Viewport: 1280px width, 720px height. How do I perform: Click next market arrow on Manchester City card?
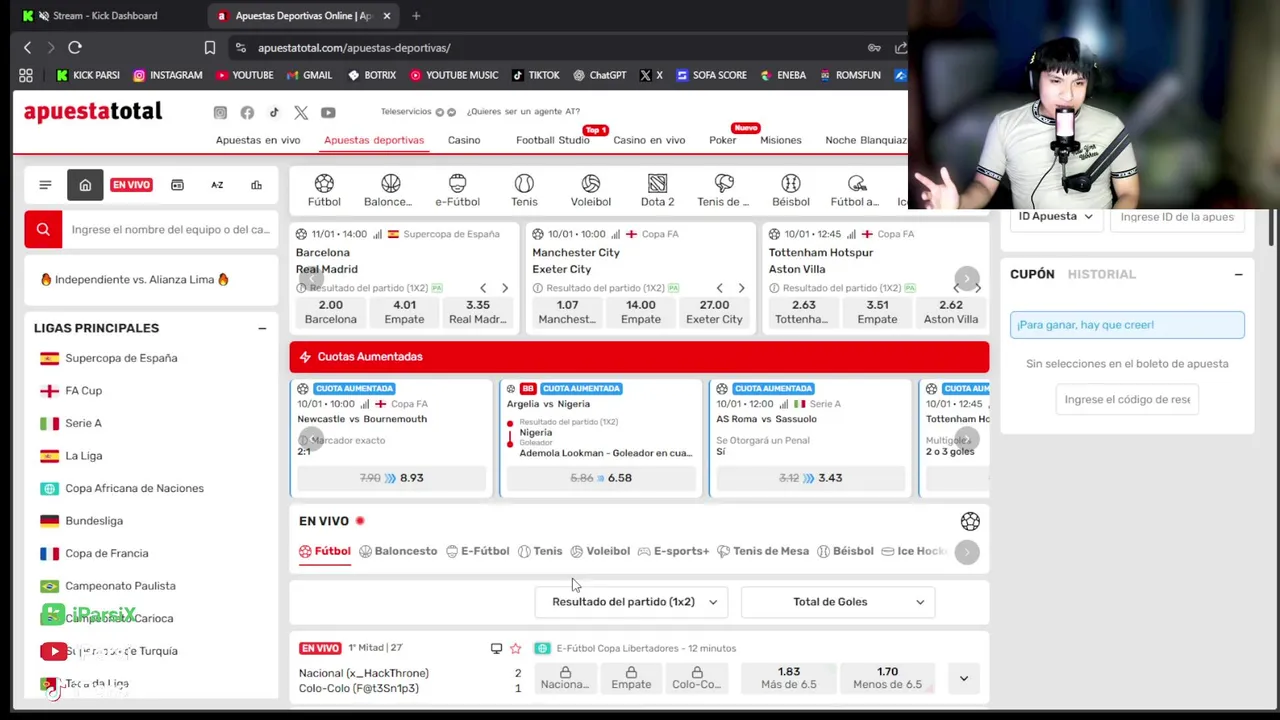click(x=741, y=288)
